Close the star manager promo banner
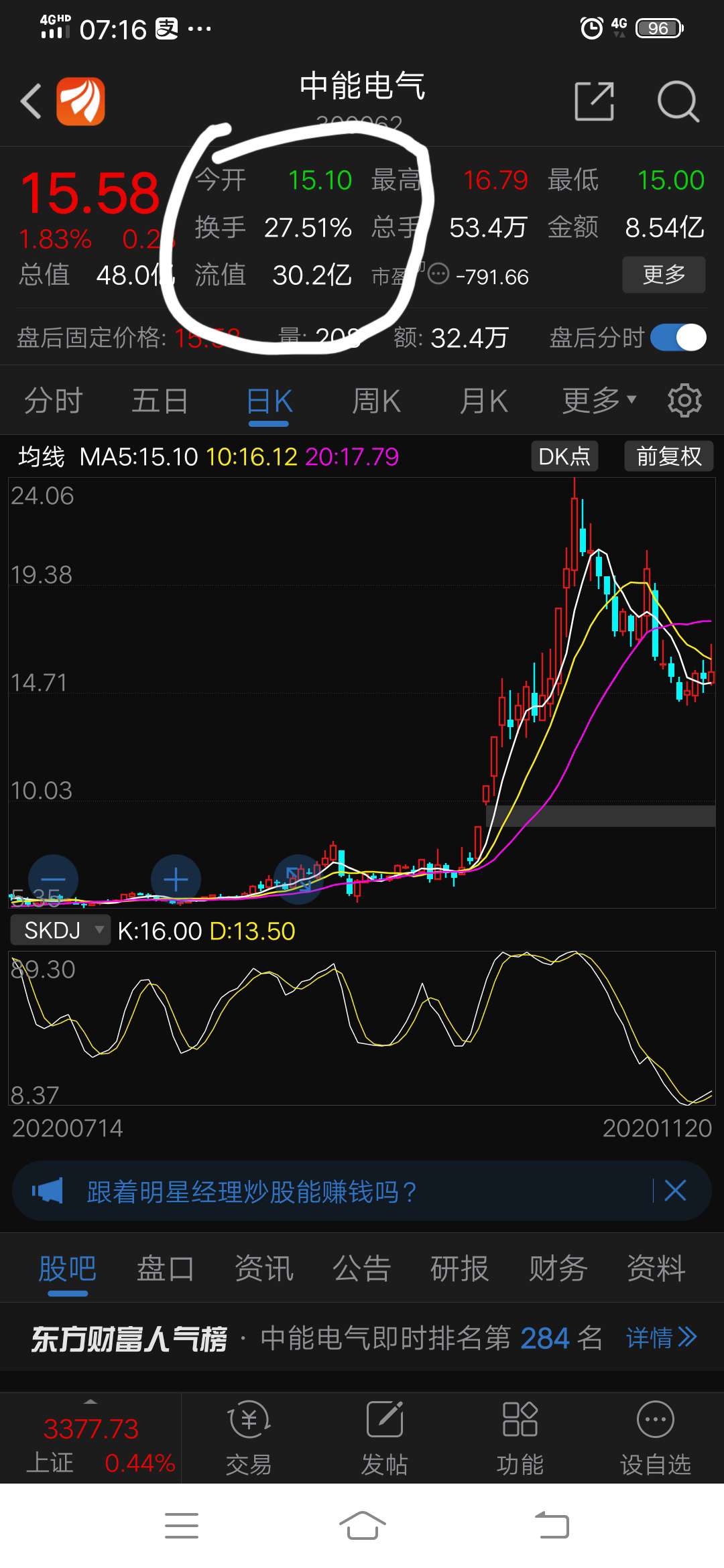The width and height of the screenshot is (724, 1568). point(675,1191)
